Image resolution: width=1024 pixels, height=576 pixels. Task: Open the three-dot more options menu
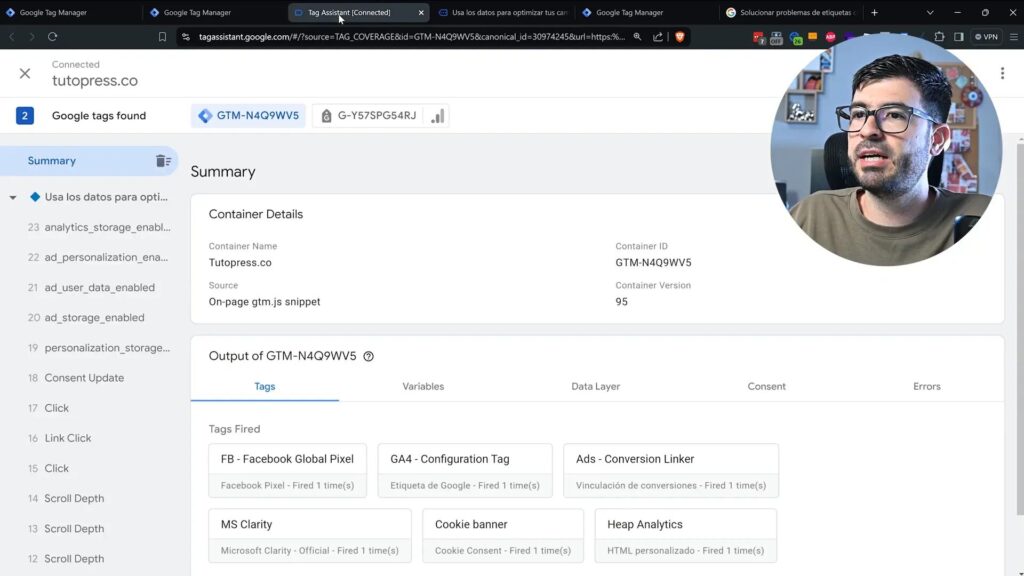pos(1002,73)
